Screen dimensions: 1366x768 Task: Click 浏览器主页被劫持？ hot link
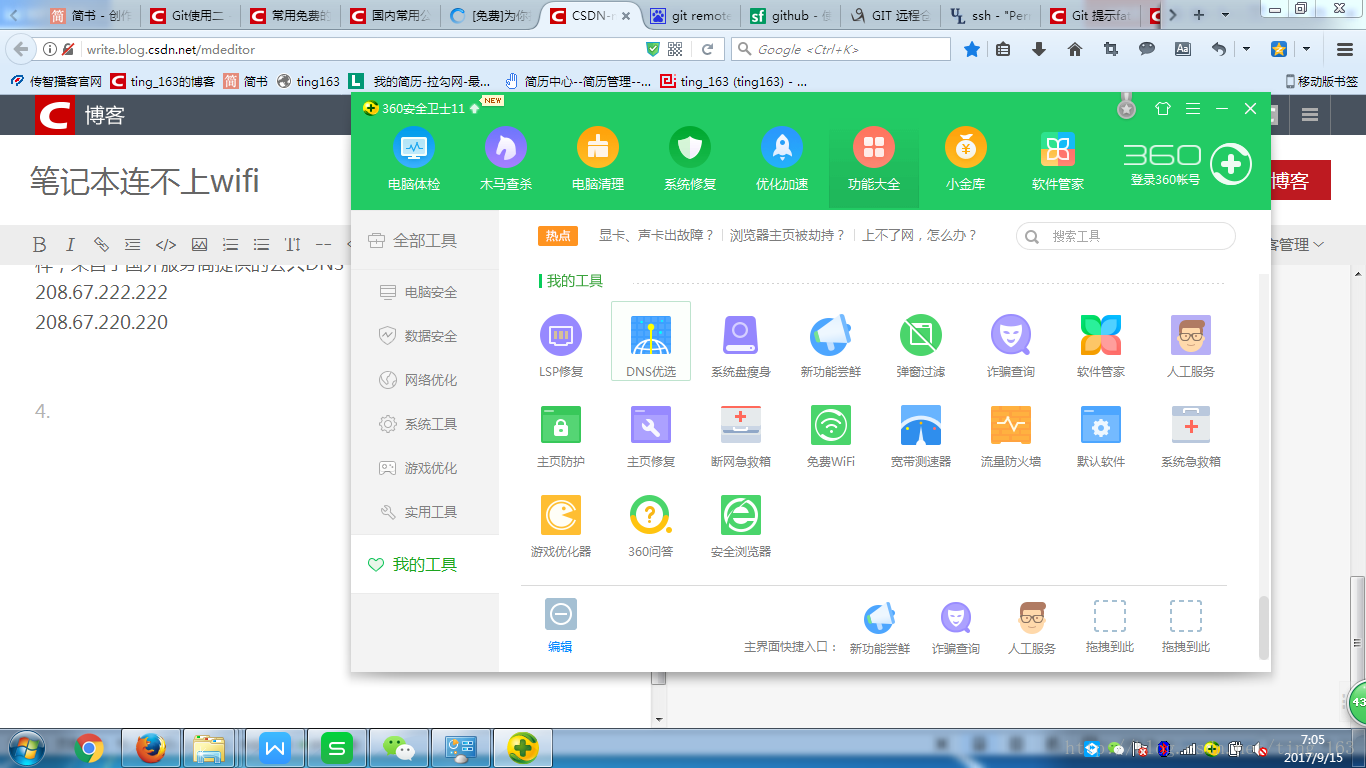coord(788,236)
